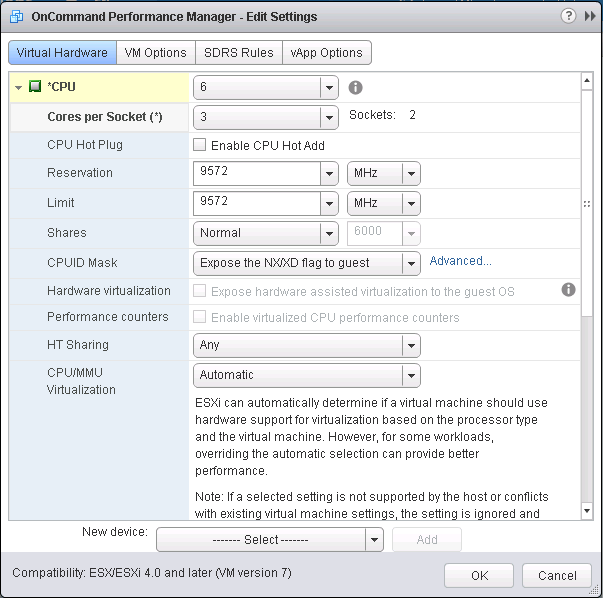Click the Compatibility ESX/ESXi 4.0 text
Screen dimensions: 603x598
(152, 573)
